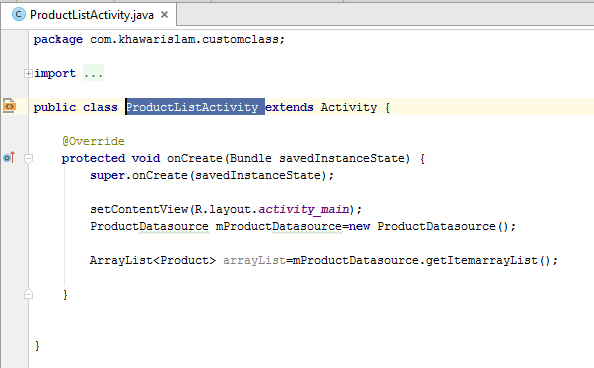
Task: Click the fold end marker of onCreate
Action: coord(28,294)
